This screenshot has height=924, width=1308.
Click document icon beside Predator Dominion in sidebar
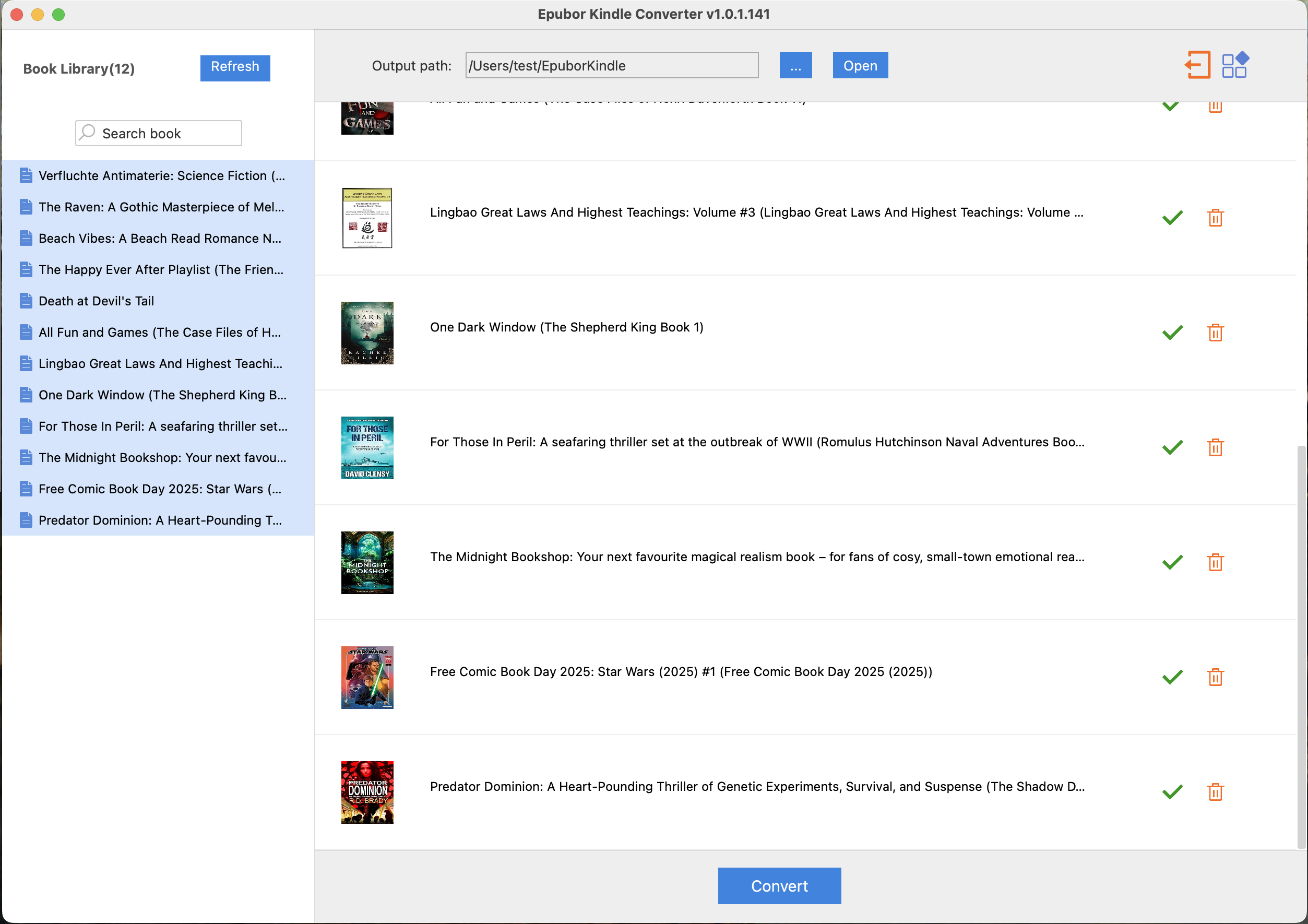(26, 520)
